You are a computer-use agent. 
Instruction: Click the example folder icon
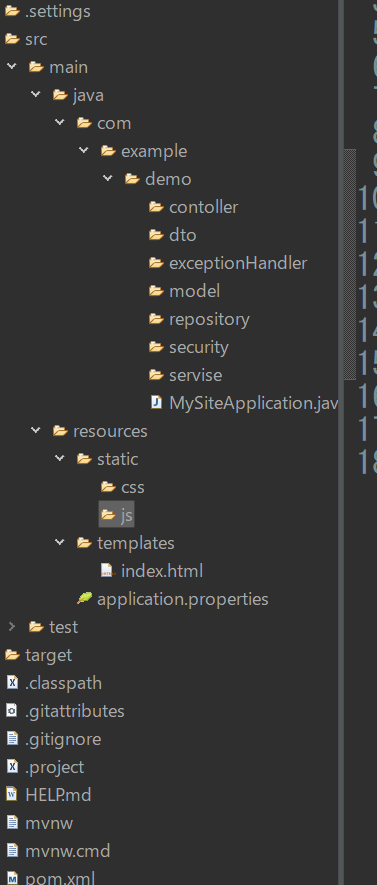pyautogui.click(x=108, y=151)
